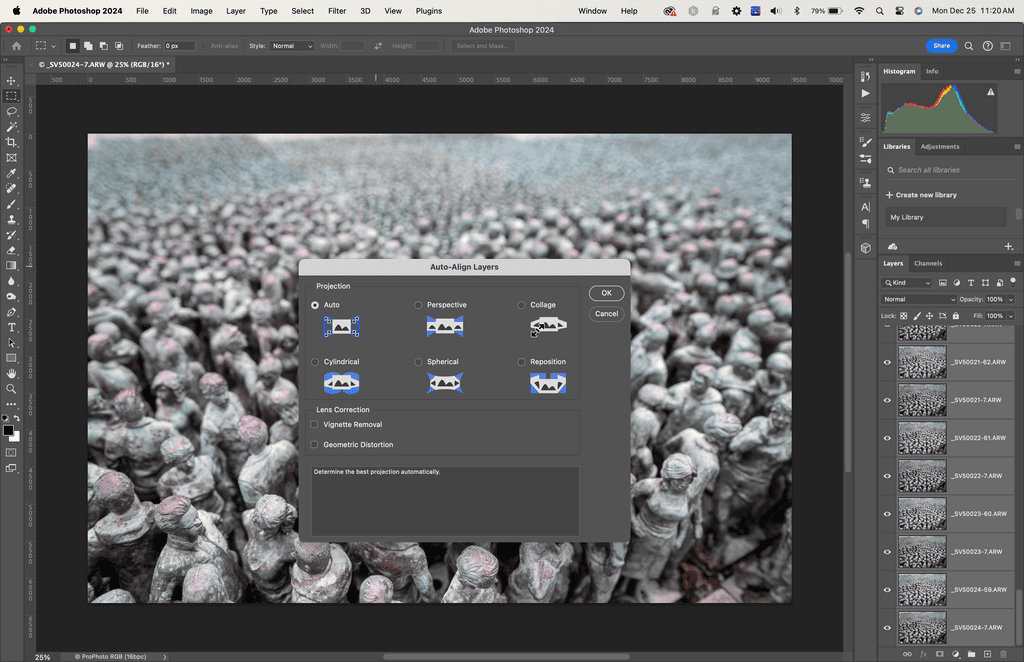Click the Home icon in options bar
Viewport: 1024px width, 662px height.
pyautogui.click(x=16, y=46)
